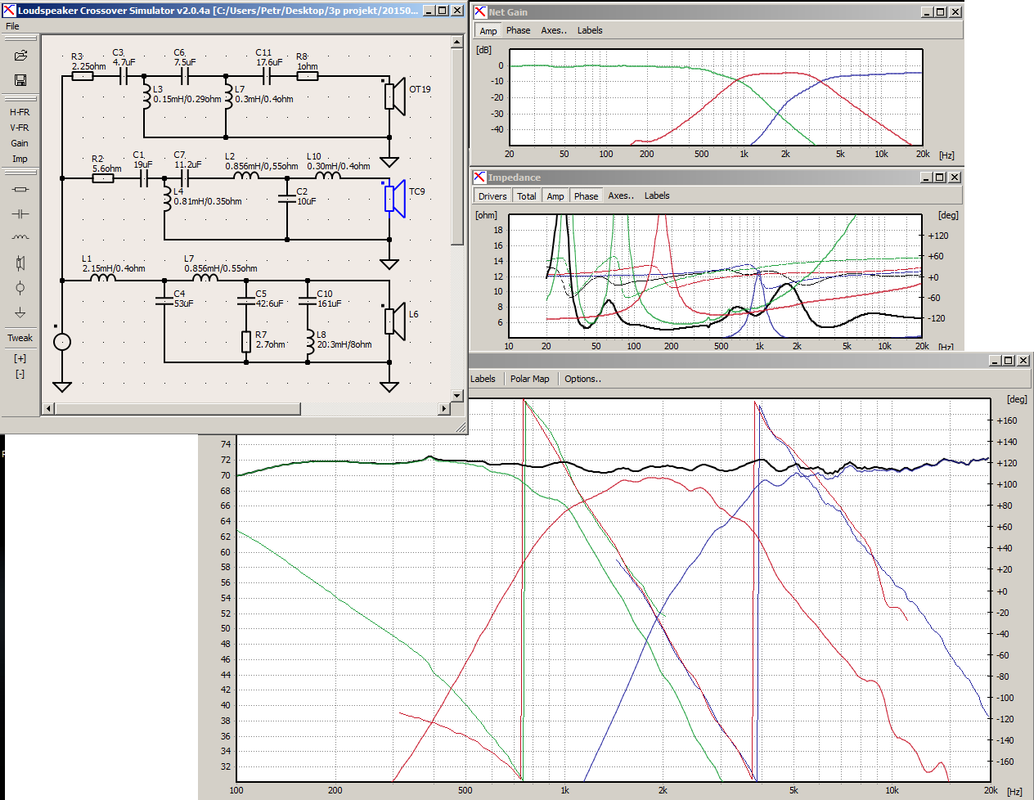Open the Axes.. menu in Net Gain window

coord(553,30)
